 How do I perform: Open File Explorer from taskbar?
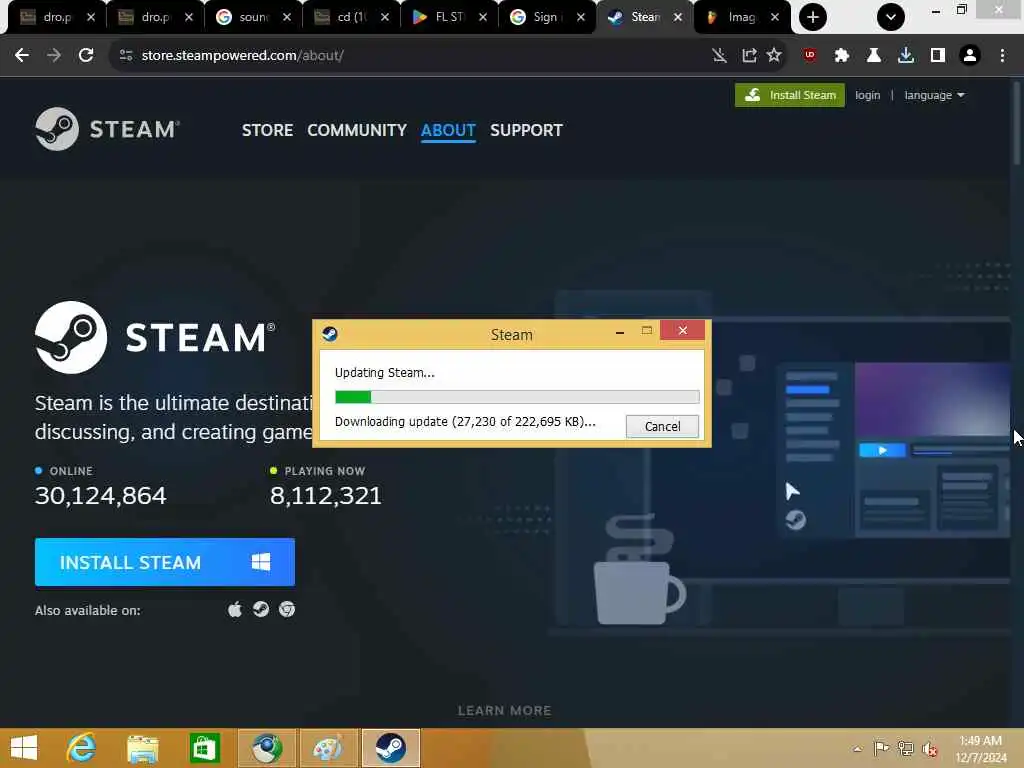tap(142, 748)
